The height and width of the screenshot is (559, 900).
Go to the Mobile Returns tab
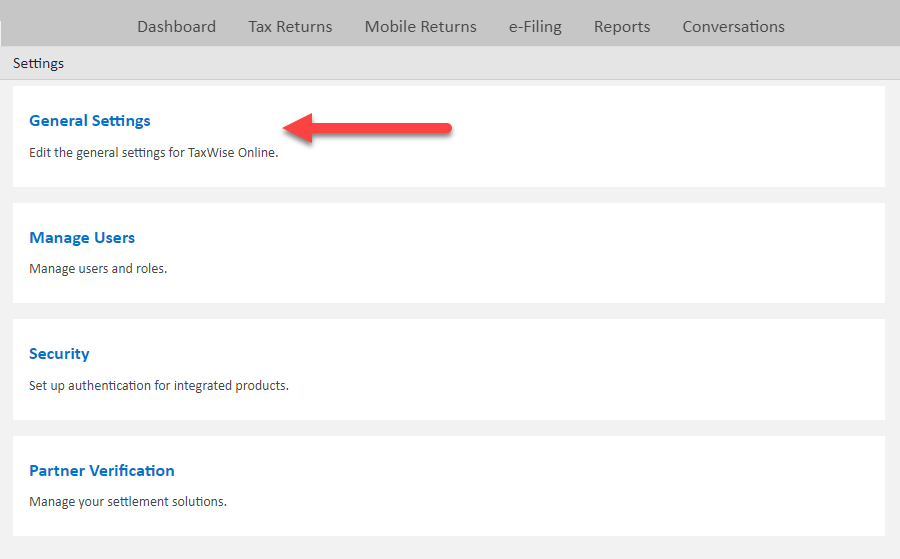[420, 27]
